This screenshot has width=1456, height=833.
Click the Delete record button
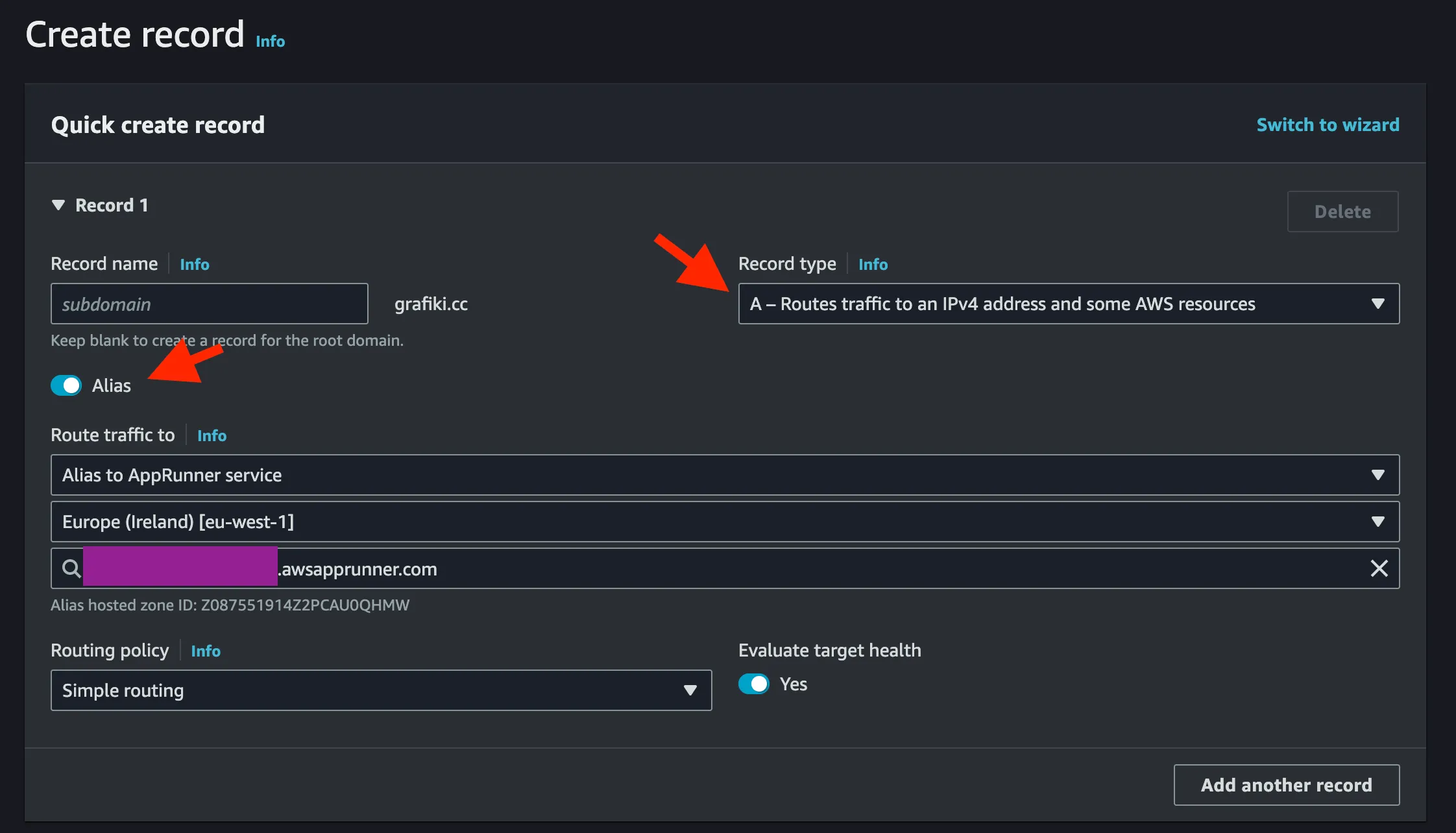coord(1342,211)
